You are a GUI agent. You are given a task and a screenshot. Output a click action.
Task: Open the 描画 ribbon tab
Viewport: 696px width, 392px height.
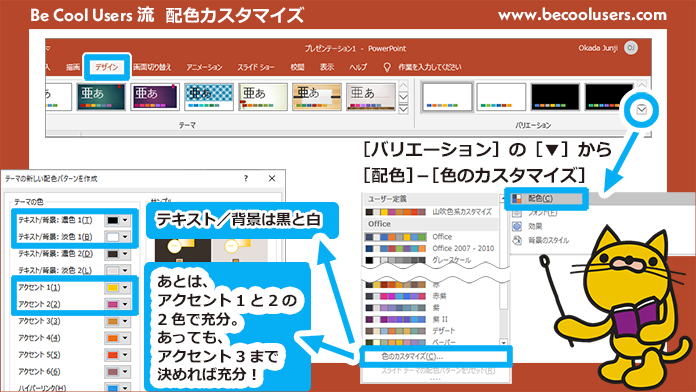click(x=73, y=67)
